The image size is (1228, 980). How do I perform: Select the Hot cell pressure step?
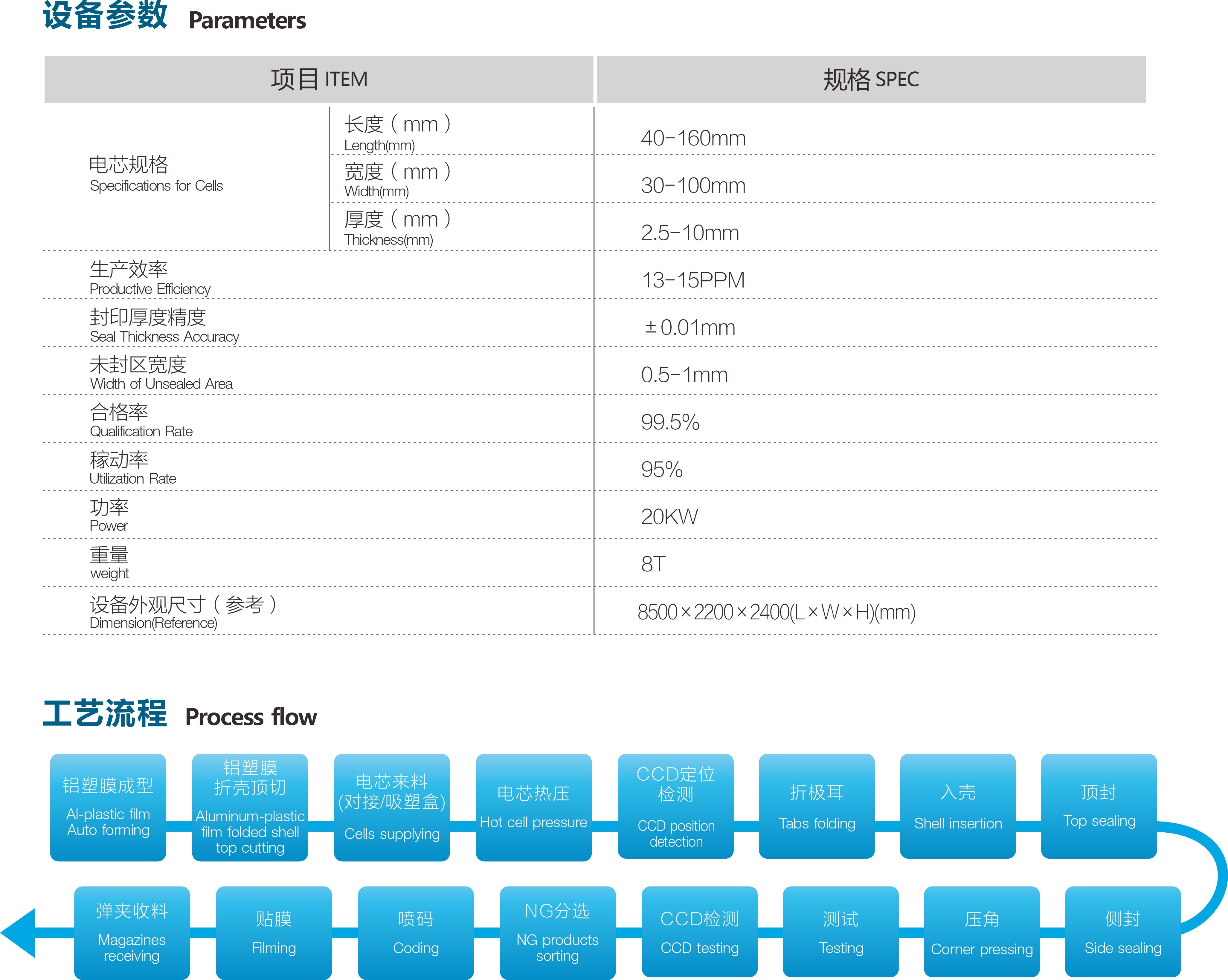tap(533, 807)
